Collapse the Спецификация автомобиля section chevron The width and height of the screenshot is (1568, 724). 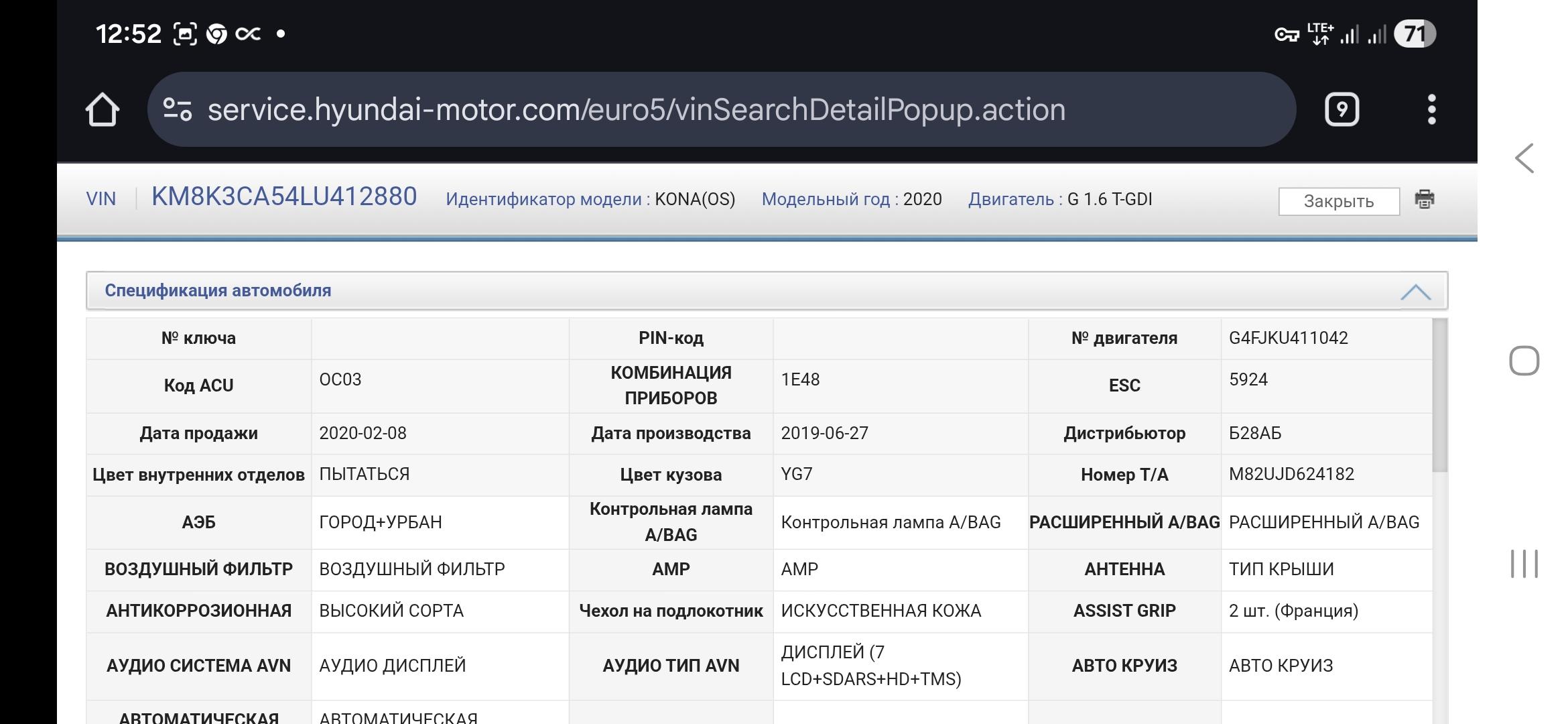[x=1415, y=292]
